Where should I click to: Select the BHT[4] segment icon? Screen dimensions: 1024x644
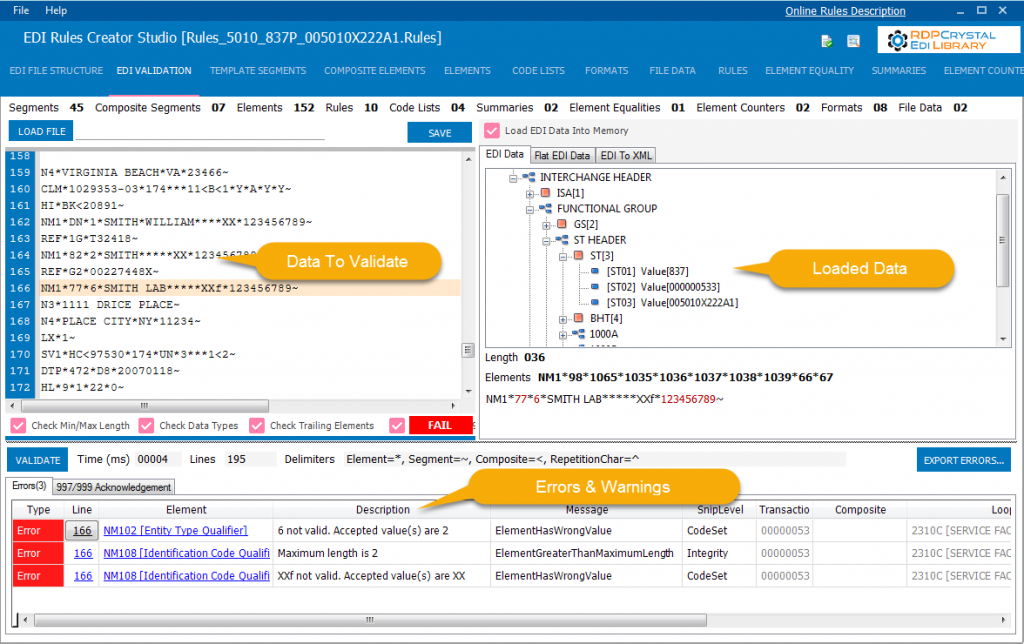[578, 317]
